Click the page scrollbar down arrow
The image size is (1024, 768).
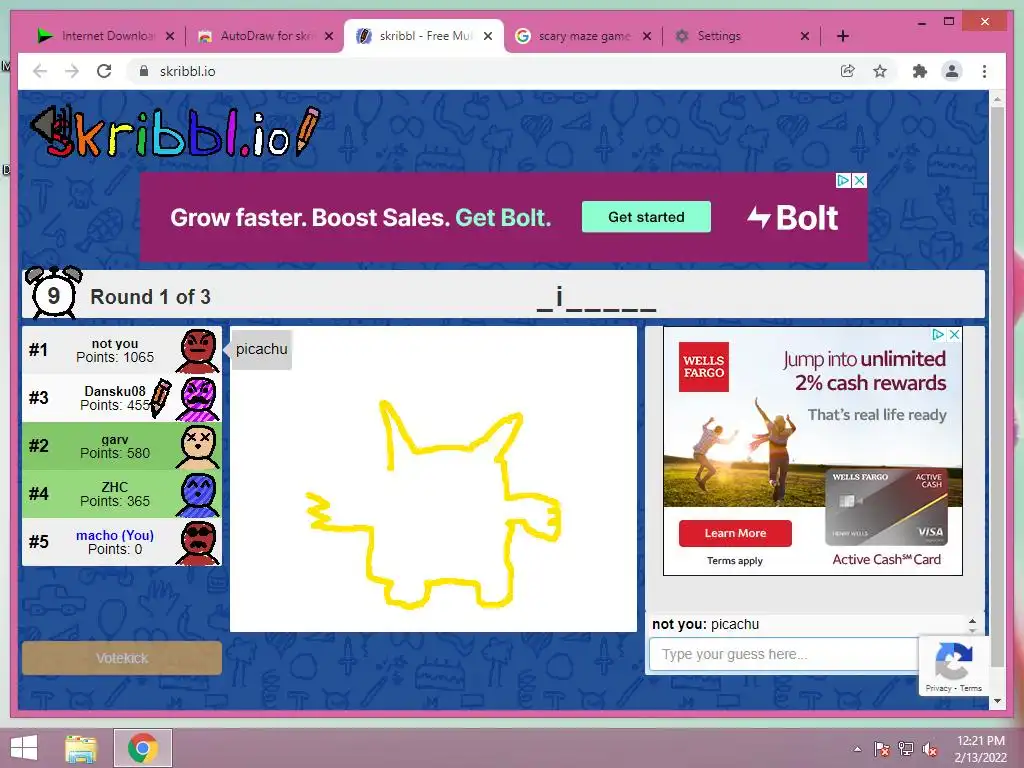click(997, 701)
